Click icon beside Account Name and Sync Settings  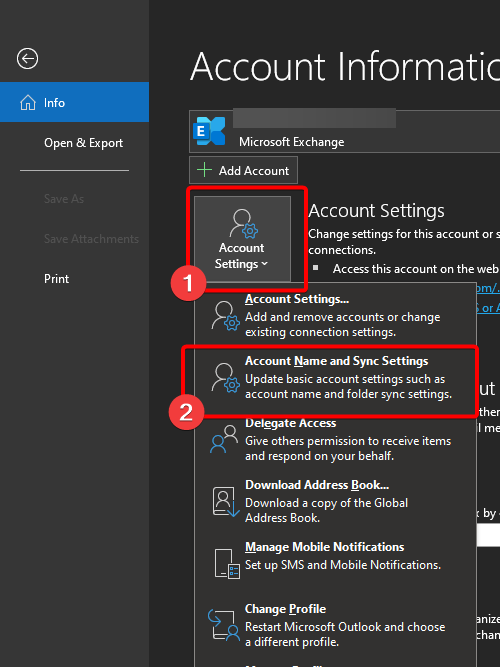226,378
